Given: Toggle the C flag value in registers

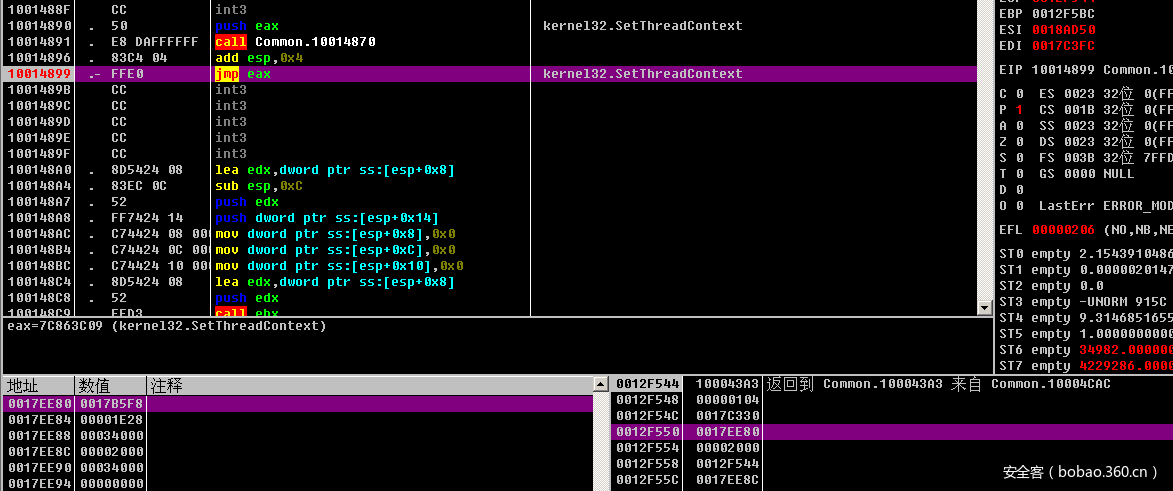Looking at the screenshot, I should click(1019, 94).
